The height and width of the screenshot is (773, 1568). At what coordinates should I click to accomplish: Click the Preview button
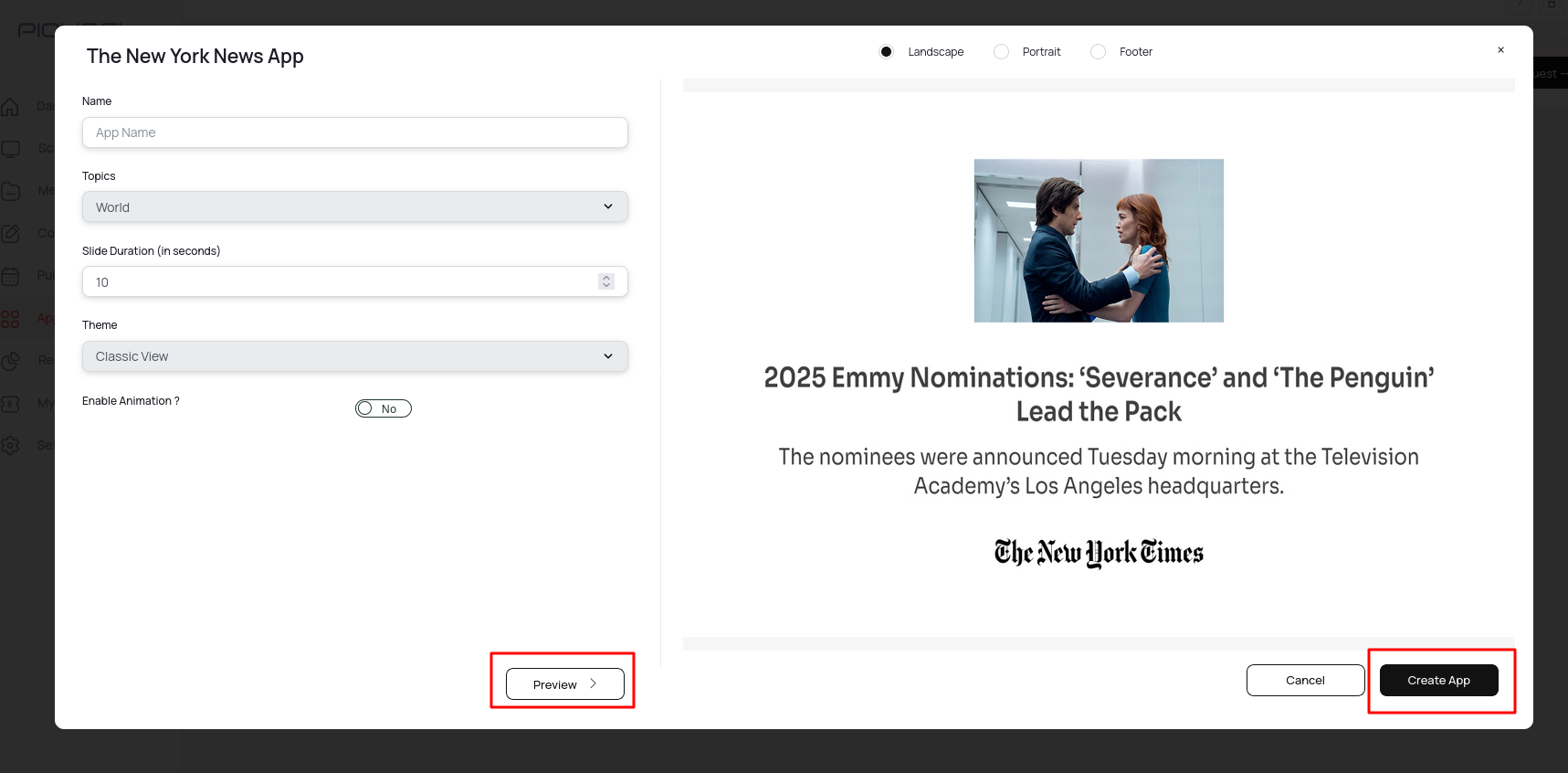(564, 684)
